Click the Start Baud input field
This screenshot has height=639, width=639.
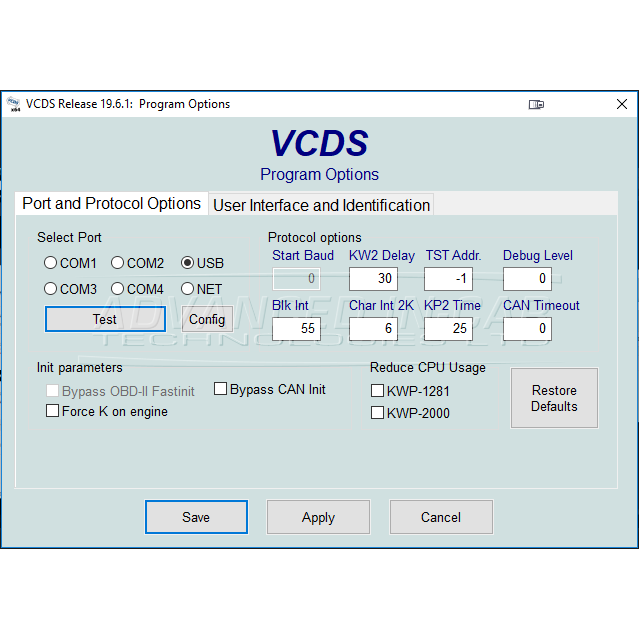[x=296, y=279]
